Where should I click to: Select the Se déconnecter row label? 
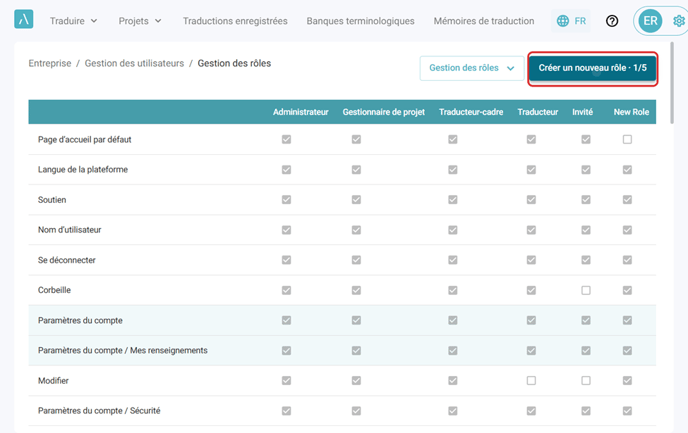67,260
